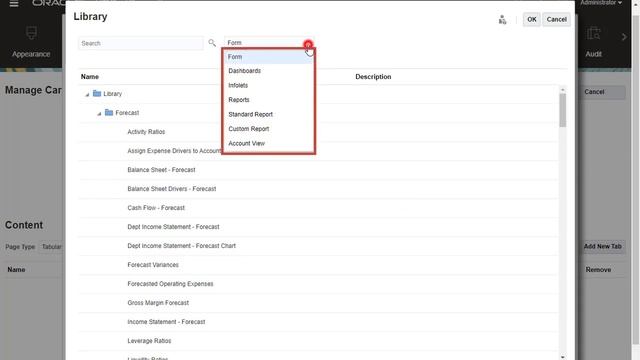Select Dashboards in the dropdown list
This screenshot has width=640, height=360.
269,71
